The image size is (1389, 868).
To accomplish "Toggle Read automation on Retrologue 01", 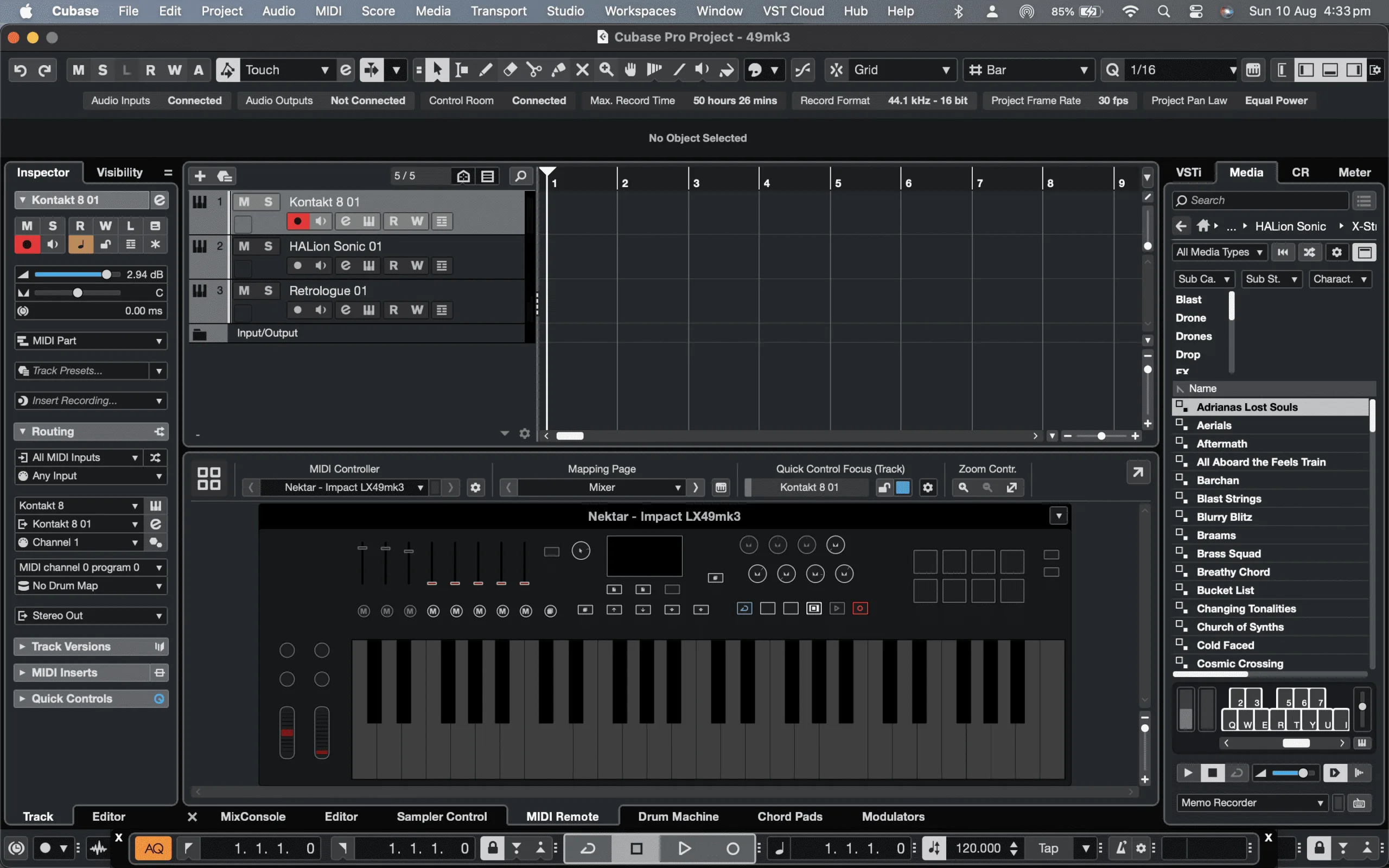I will [393, 310].
